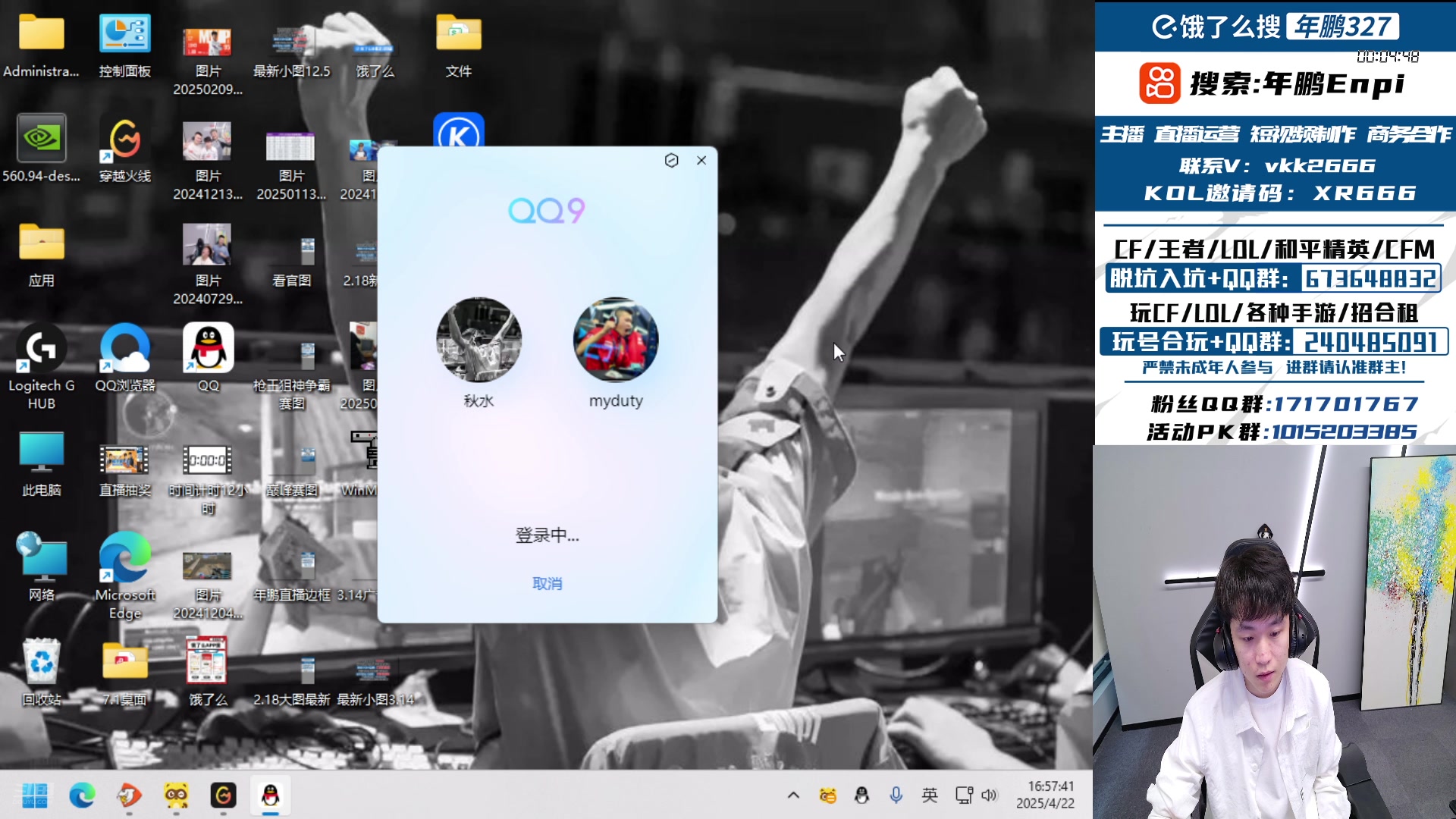Image resolution: width=1456 pixels, height=819 pixels.
Task: Open the yellow owl-face app in taskbar
Action: (x=176, y=795)
